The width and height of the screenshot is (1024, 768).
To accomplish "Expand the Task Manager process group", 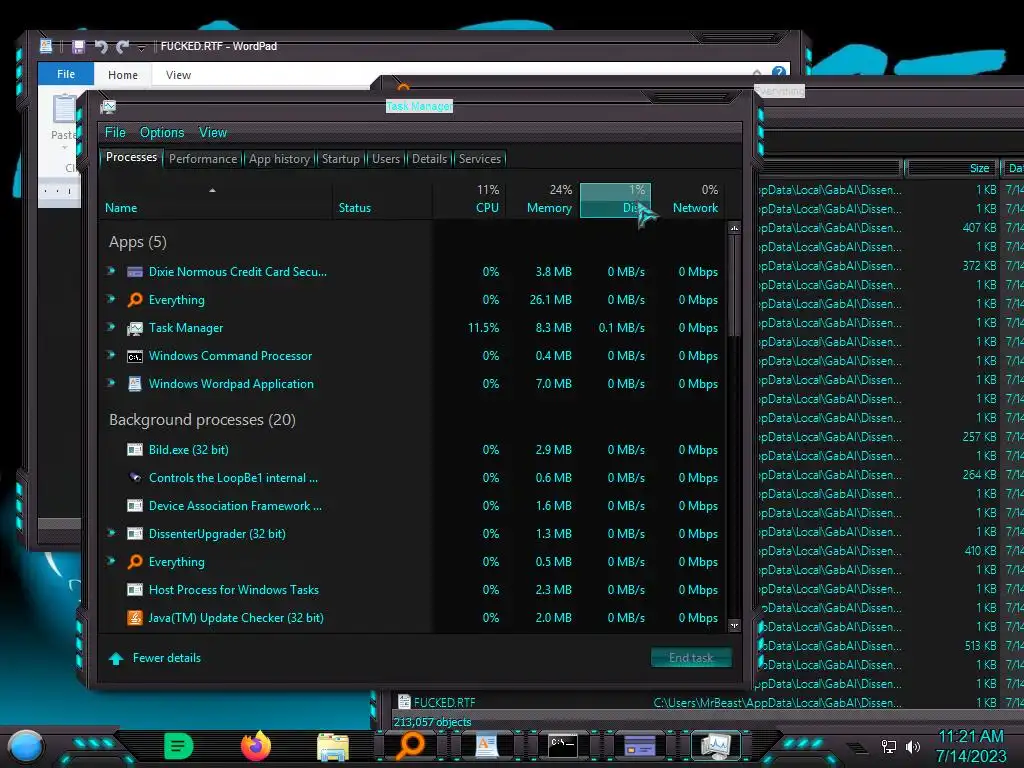I will [111, 327].
